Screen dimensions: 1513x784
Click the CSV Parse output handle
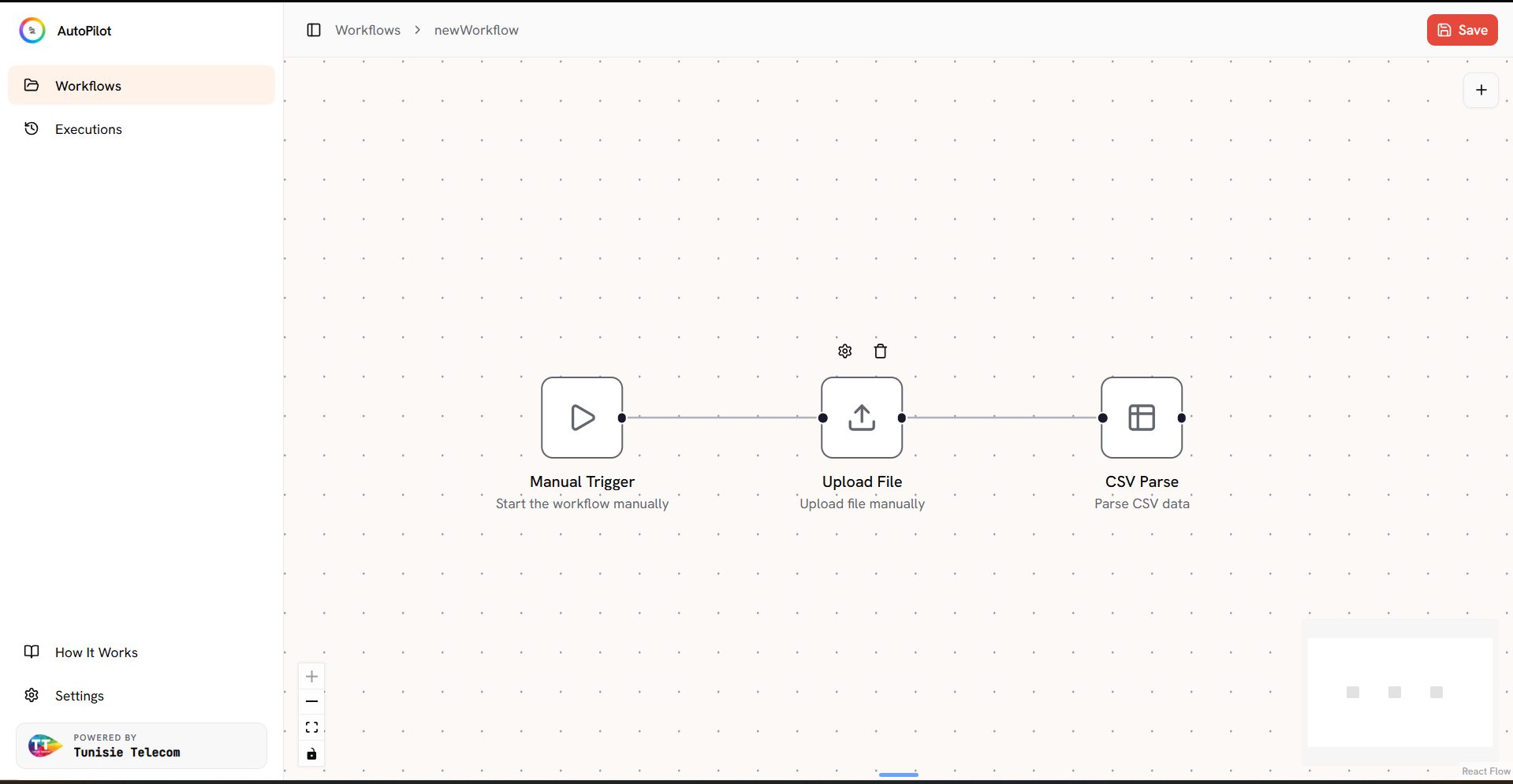1182,418
